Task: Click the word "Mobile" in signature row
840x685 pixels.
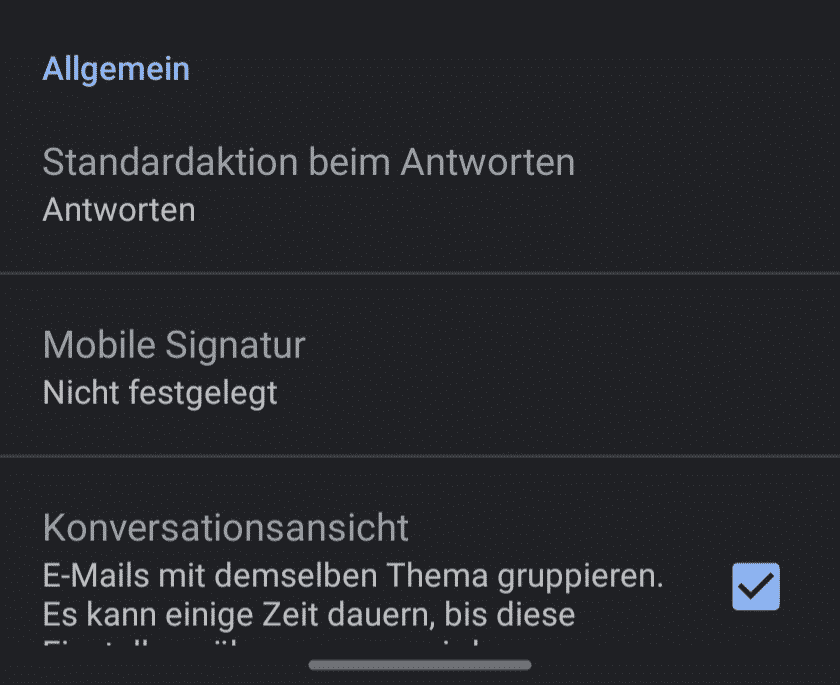Action: (x=98, y=345)
